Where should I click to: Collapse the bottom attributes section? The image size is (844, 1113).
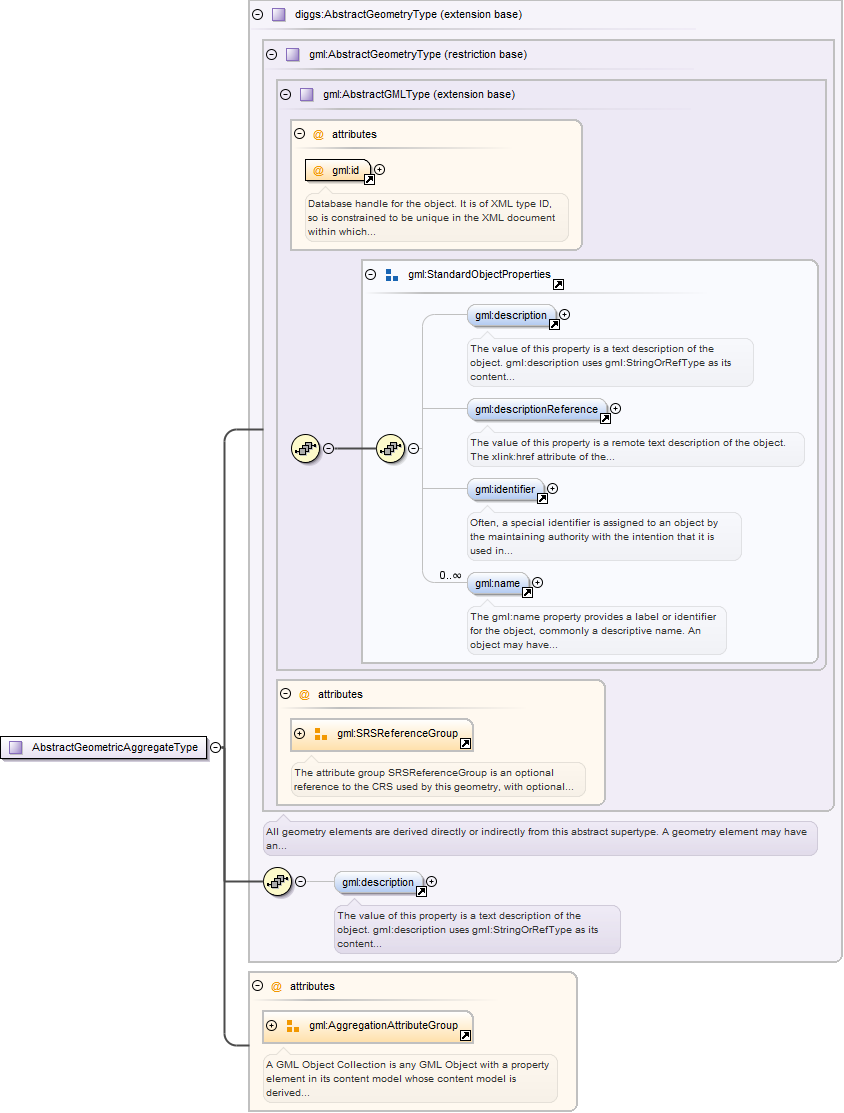click(257, 986)
